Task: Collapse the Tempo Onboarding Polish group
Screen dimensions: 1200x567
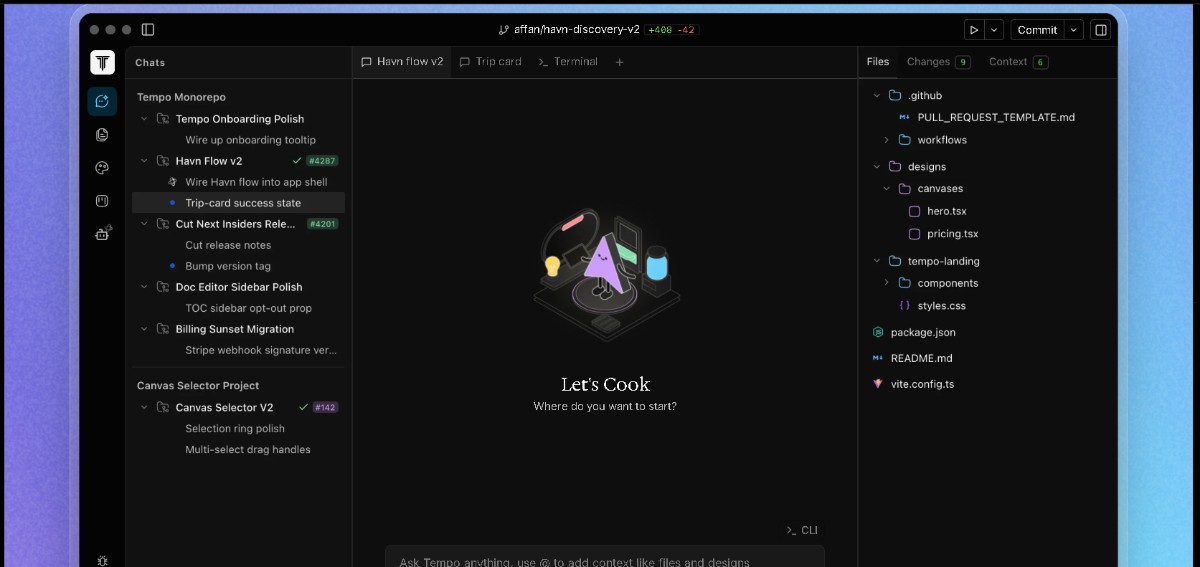Action: click(x=144, y=119)
